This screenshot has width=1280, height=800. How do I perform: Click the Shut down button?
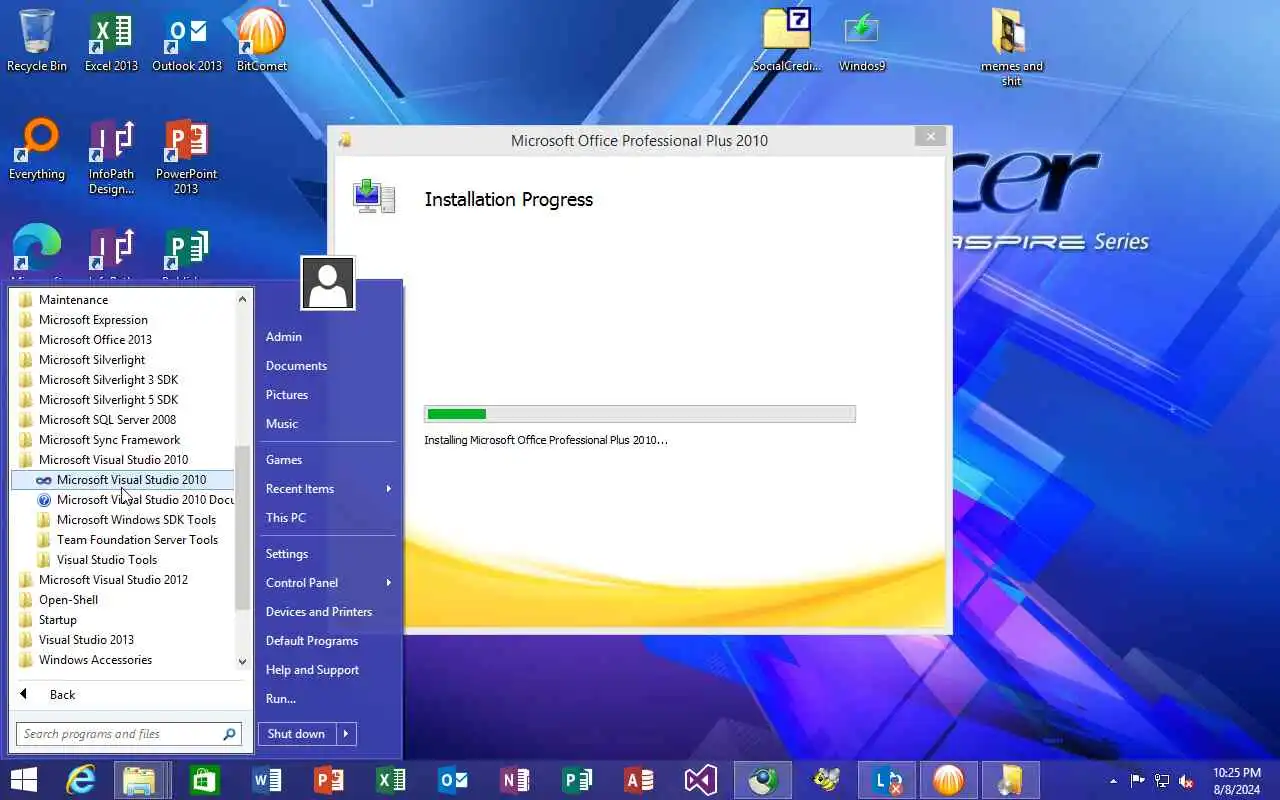[x=297, y=734]
